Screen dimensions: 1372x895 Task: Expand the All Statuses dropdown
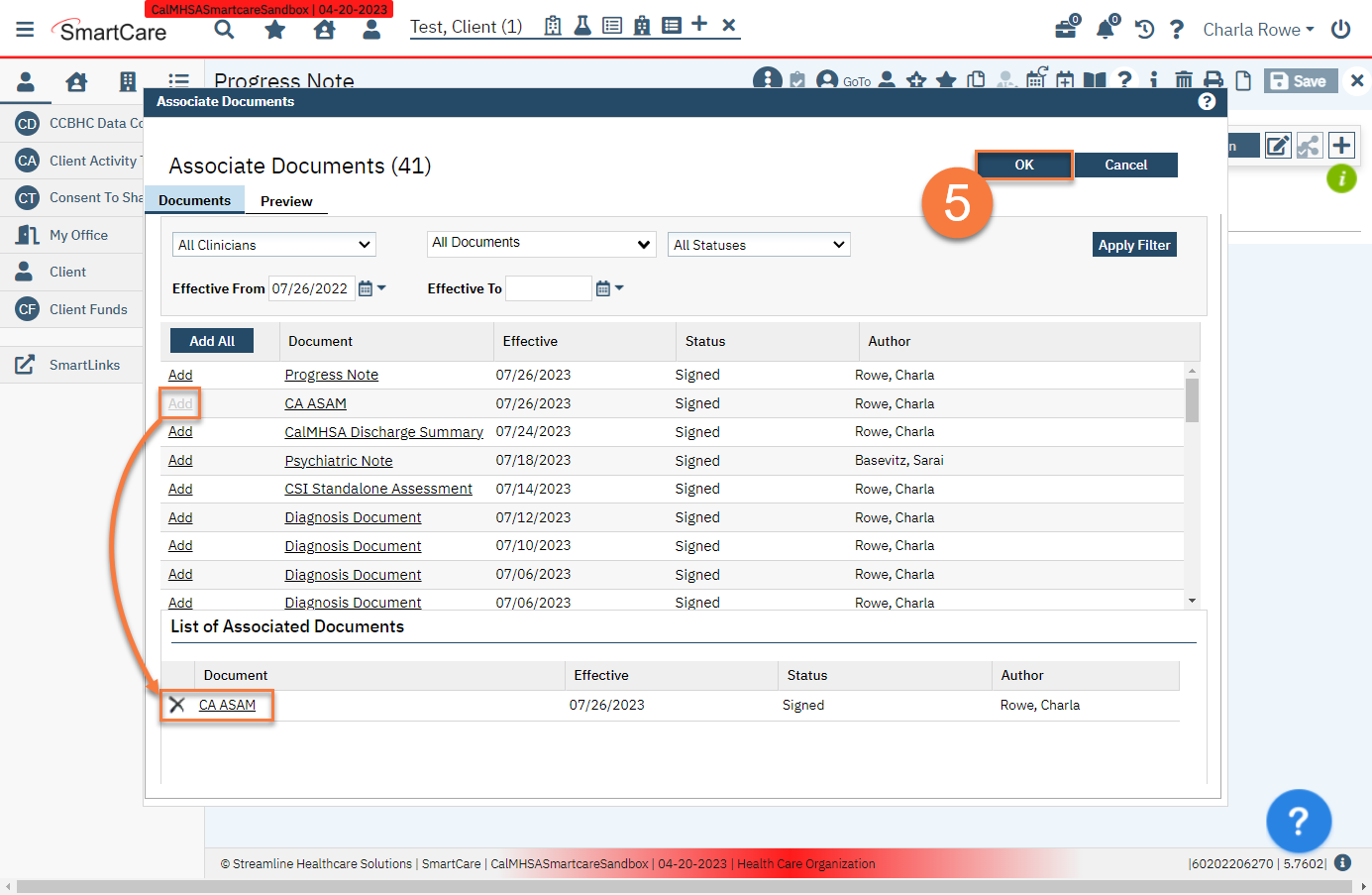pos(759,245)
